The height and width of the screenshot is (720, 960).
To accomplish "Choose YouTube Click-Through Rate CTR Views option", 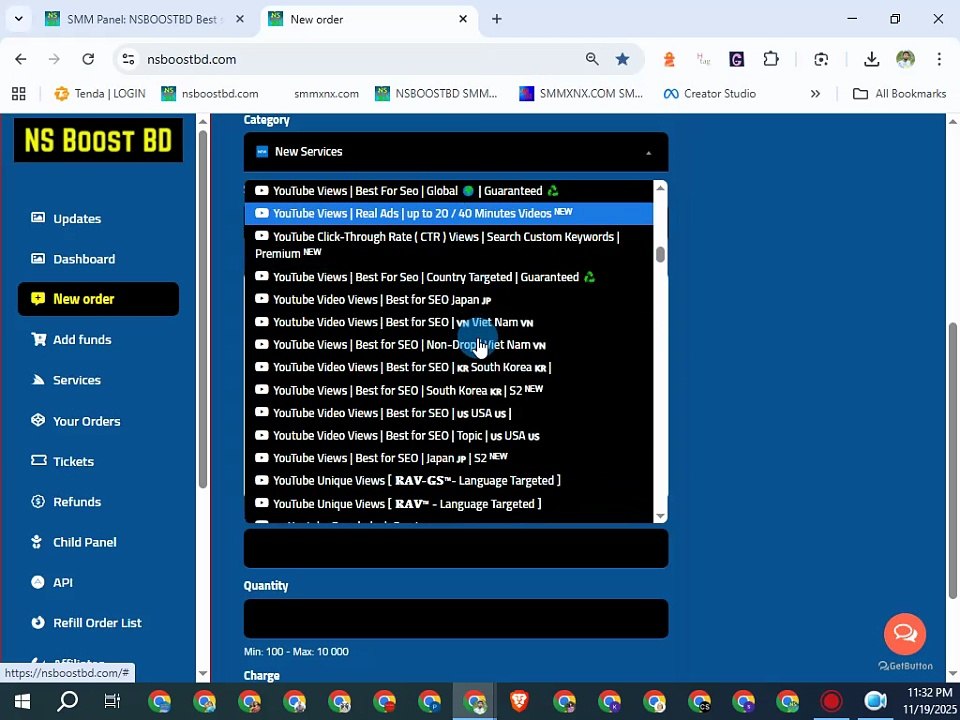I will click(x=449, y=245).
